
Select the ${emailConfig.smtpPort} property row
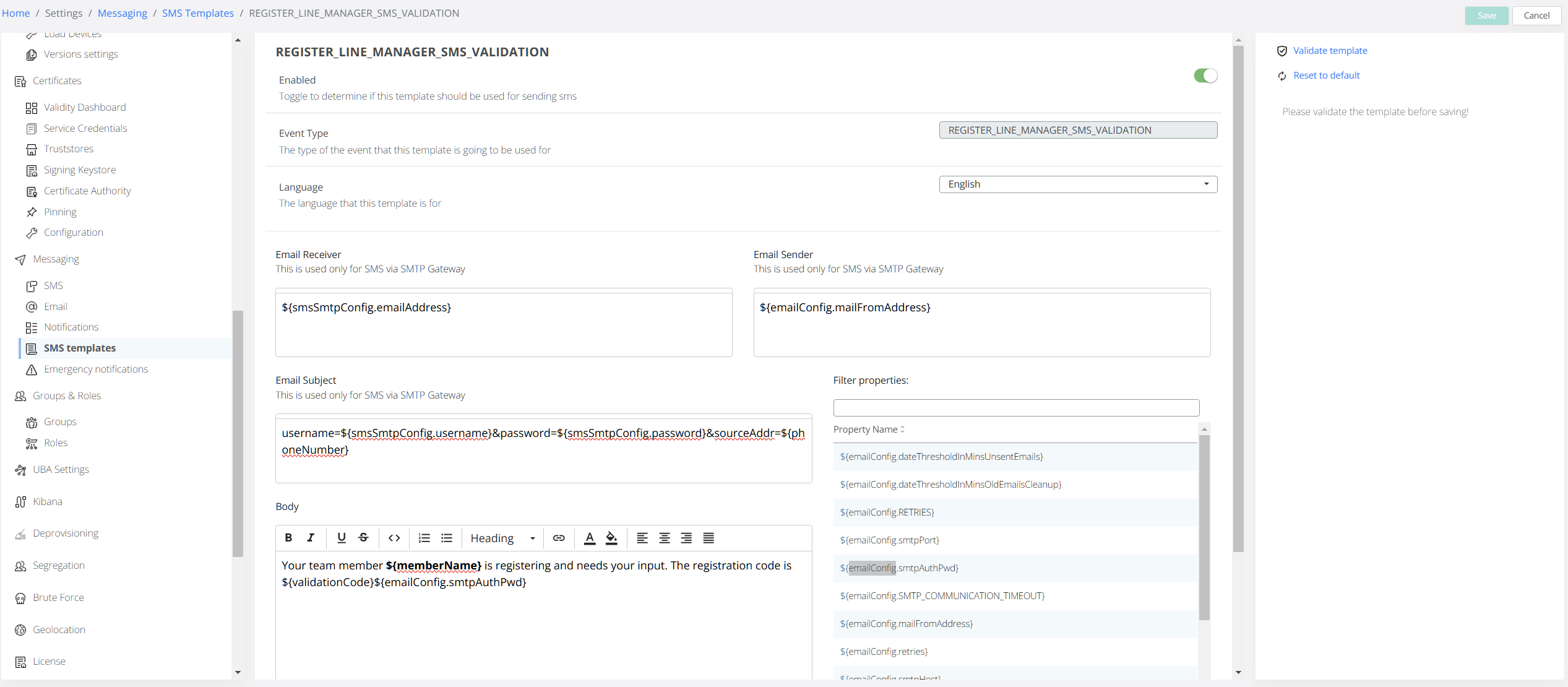click(x=889, y=540)
